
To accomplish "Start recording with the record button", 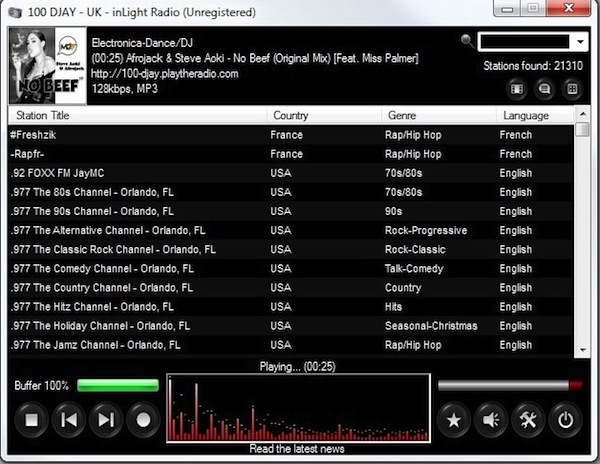I will (143, 420).
